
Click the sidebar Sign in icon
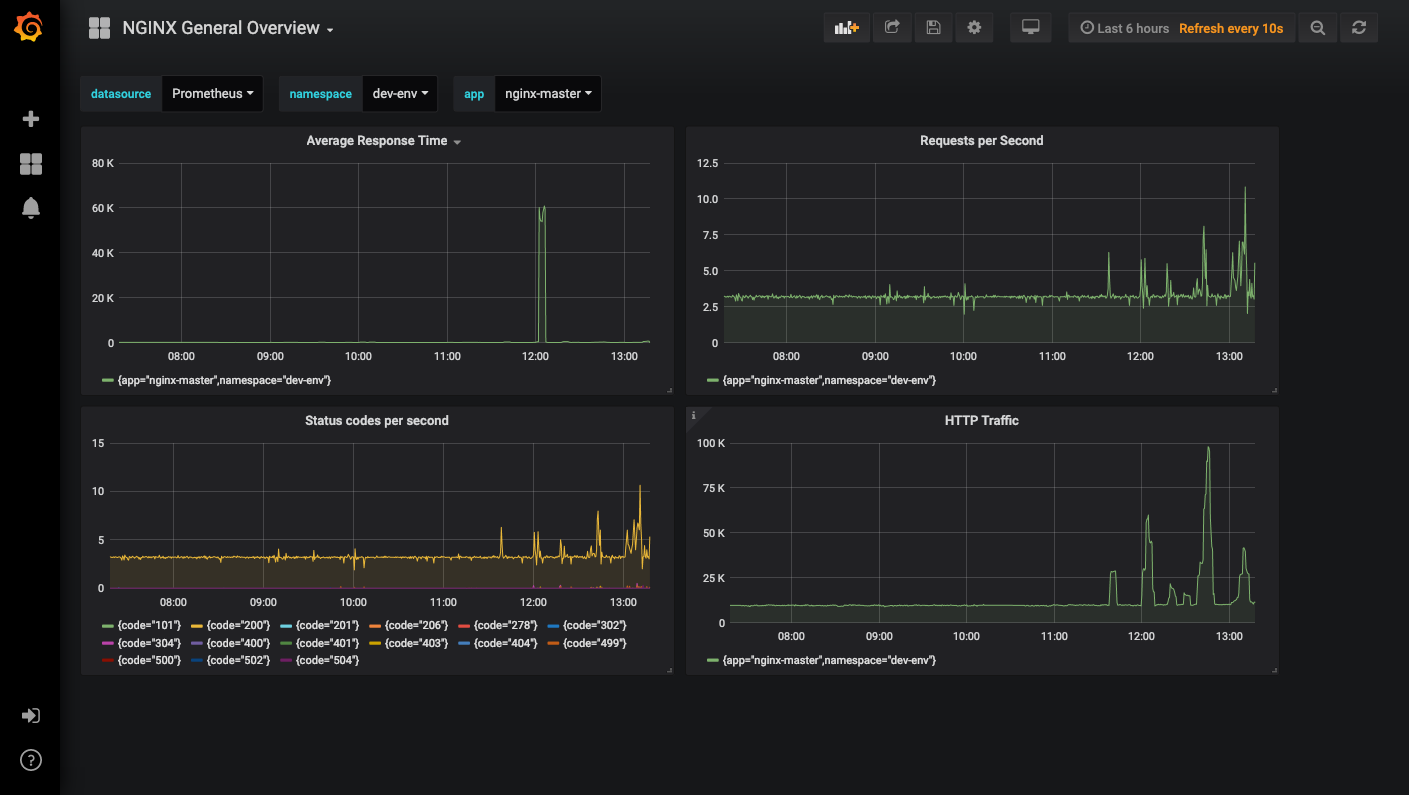(x=30, y=716)
